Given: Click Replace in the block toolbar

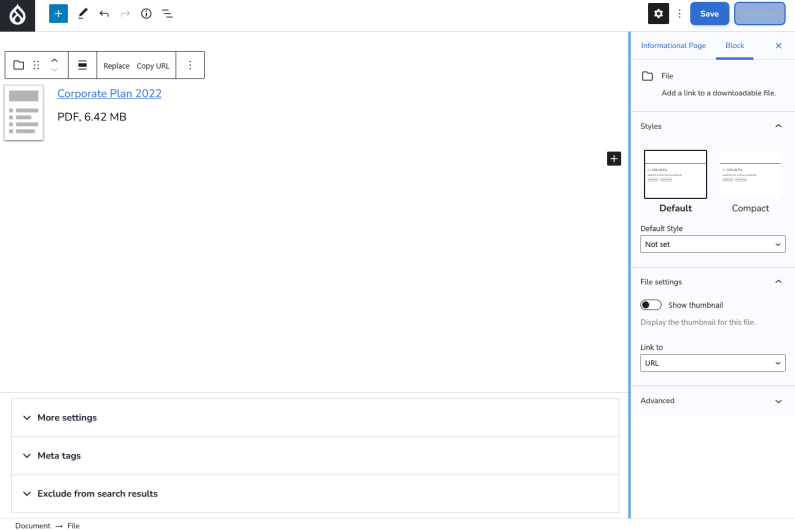Looking at the screenshot, I should (116, 66).
